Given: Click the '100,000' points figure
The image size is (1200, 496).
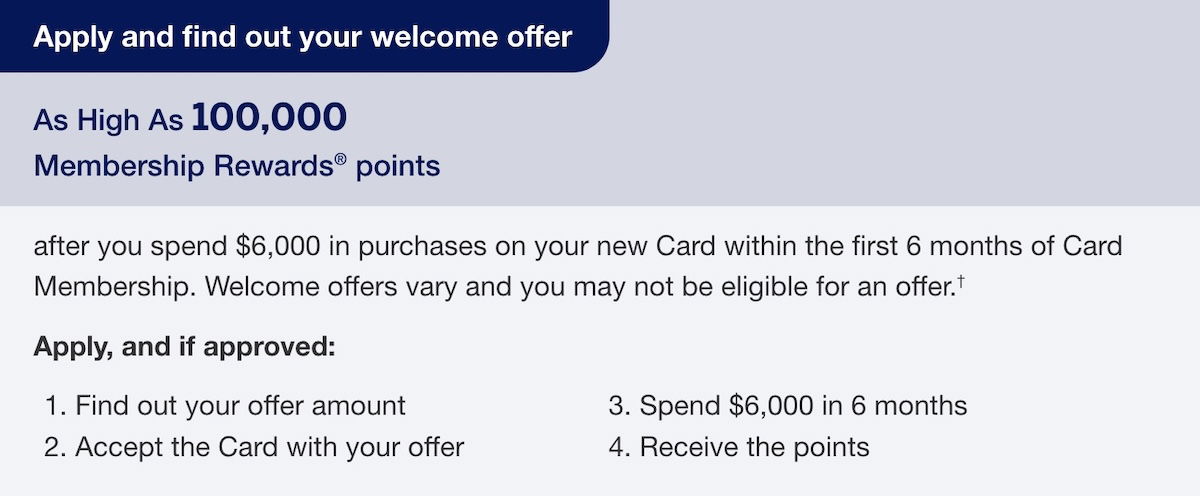Looking at the screenshot, I should point(269,119).
